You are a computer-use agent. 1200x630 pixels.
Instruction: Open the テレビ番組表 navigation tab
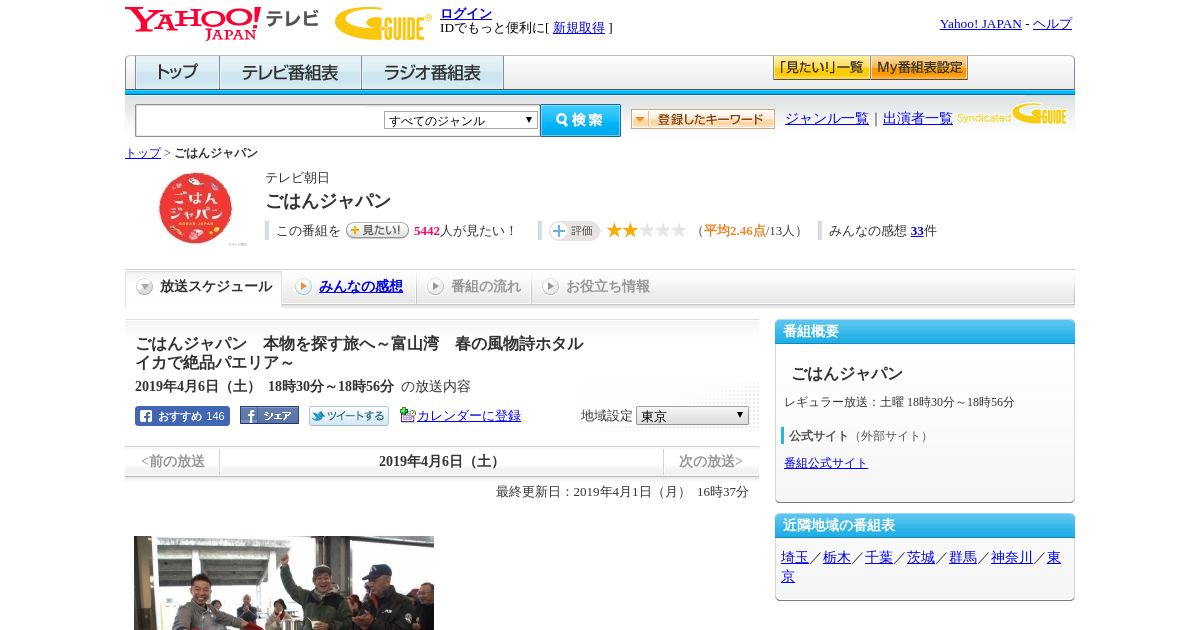pyautogui.click(x=290, y=73)
